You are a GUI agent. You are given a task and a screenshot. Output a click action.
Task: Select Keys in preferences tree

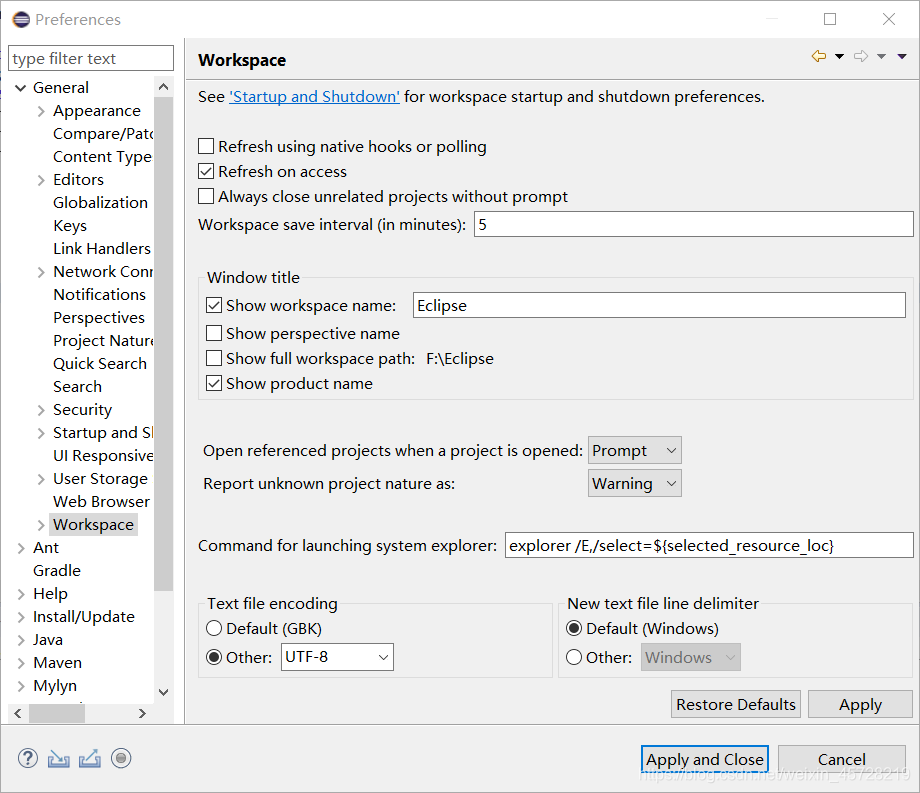pos(70,226)
